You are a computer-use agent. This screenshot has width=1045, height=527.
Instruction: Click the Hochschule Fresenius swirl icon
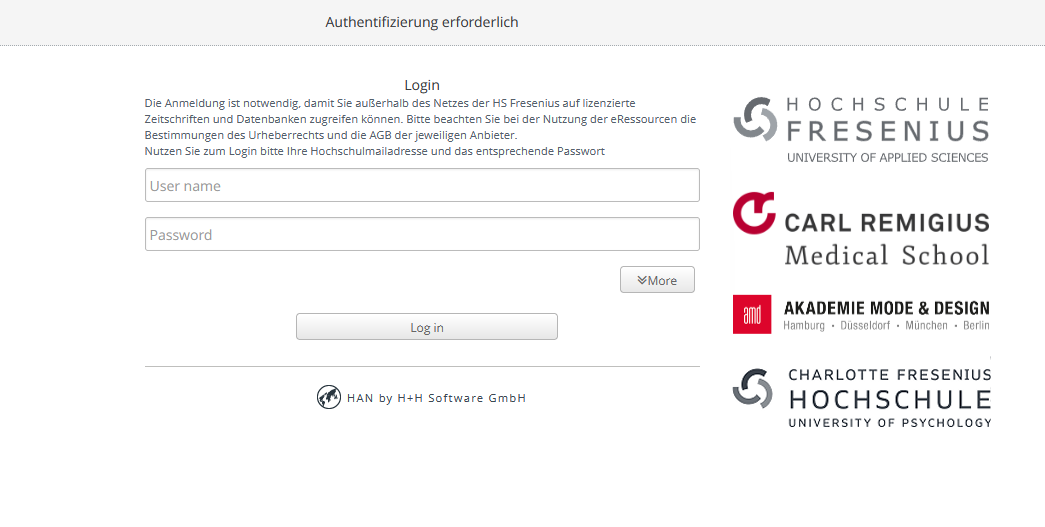(754, 118)
